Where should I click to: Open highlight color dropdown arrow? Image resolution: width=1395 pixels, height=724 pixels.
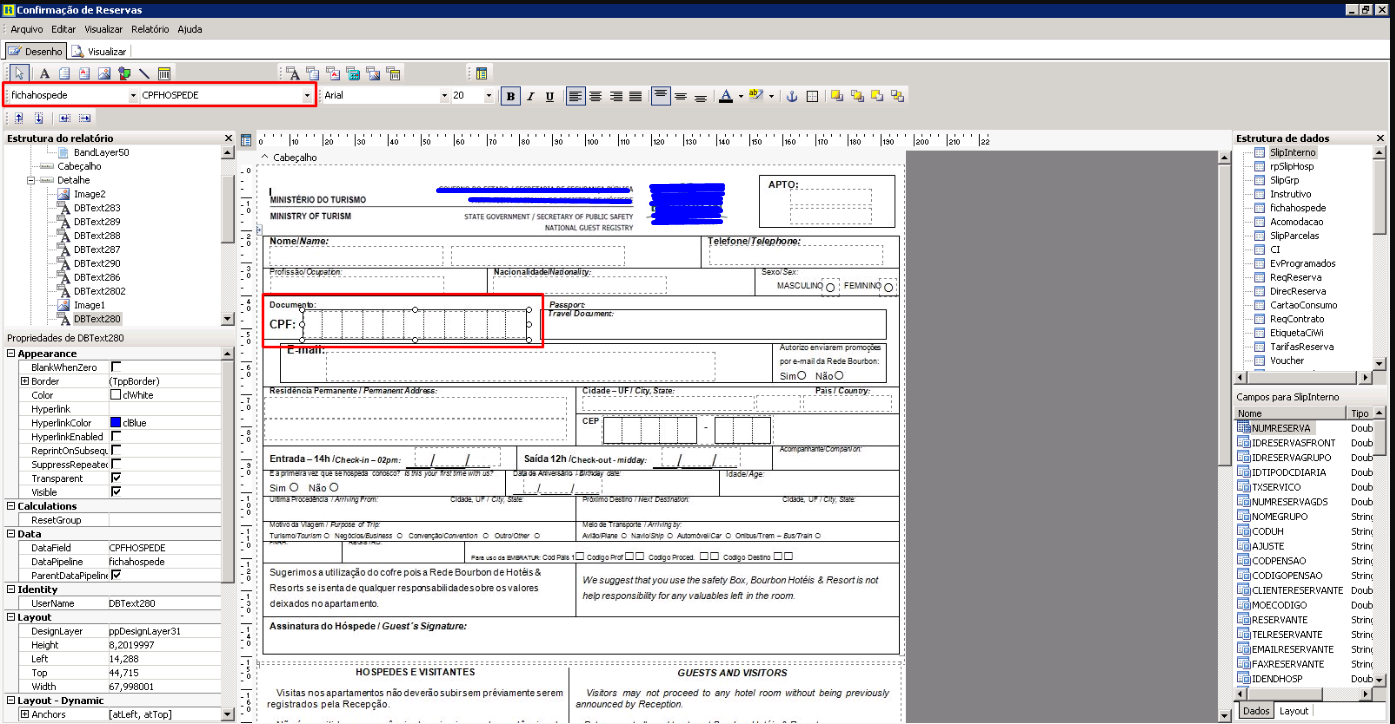click(x=771, y=96)
